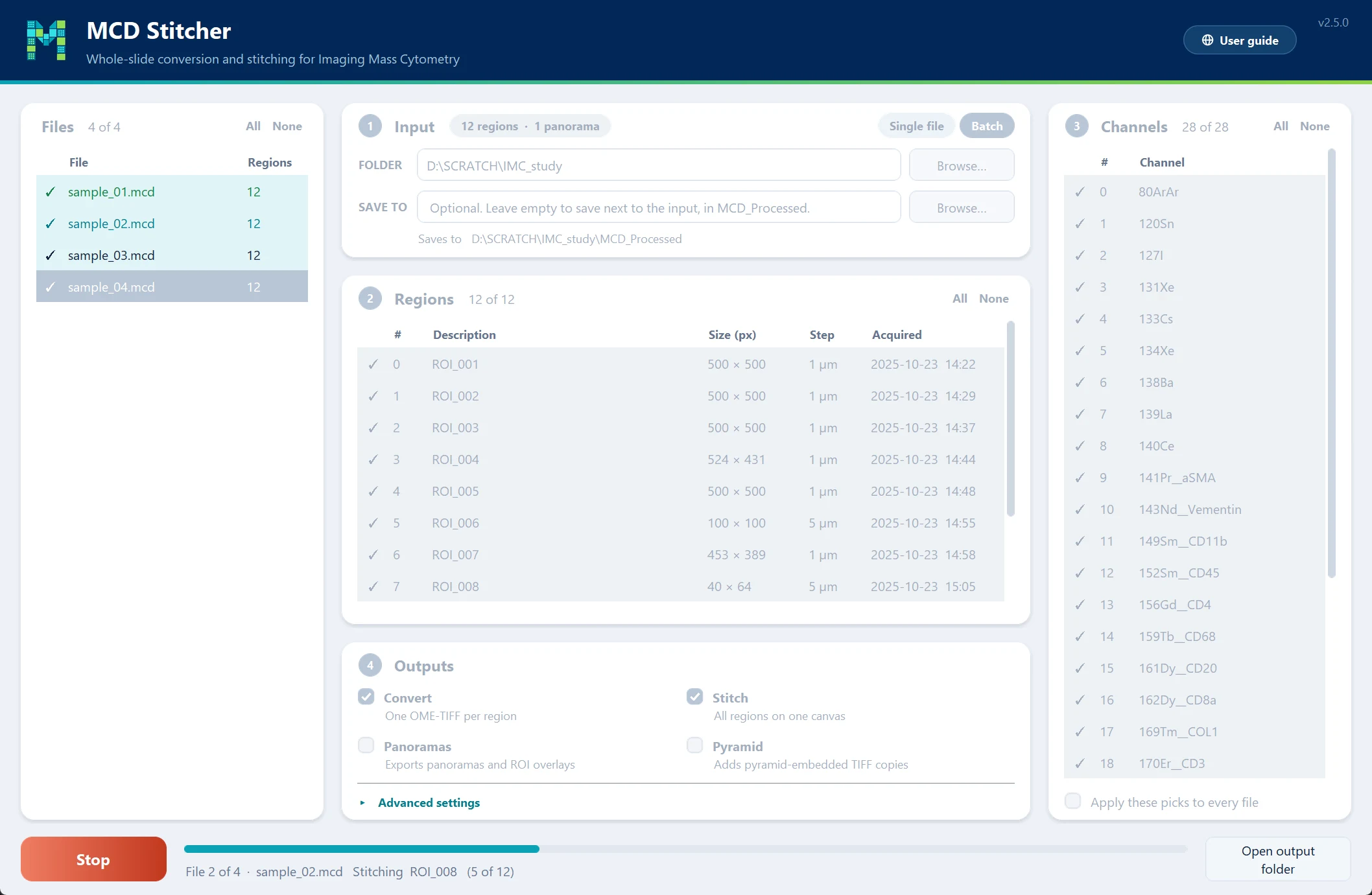Toggle checkmark for ROI_006 region

[x=373, y=523]
